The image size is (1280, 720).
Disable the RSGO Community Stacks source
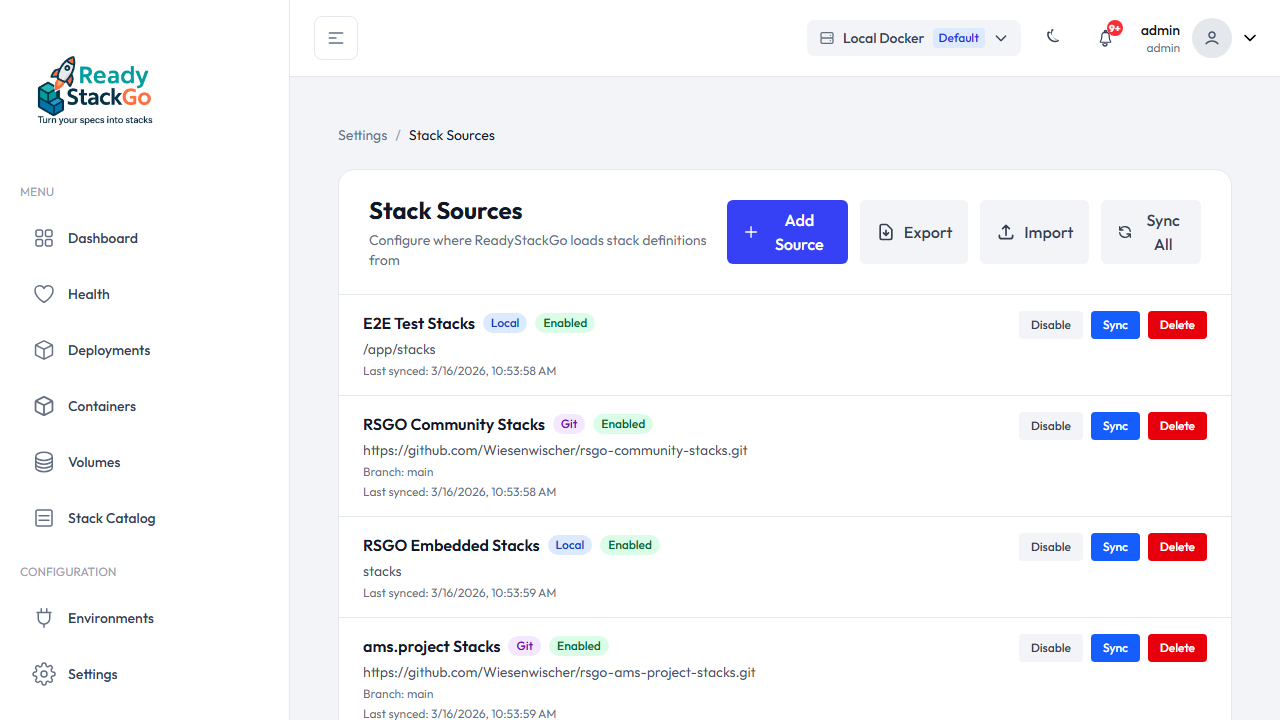pos(1050,426)
